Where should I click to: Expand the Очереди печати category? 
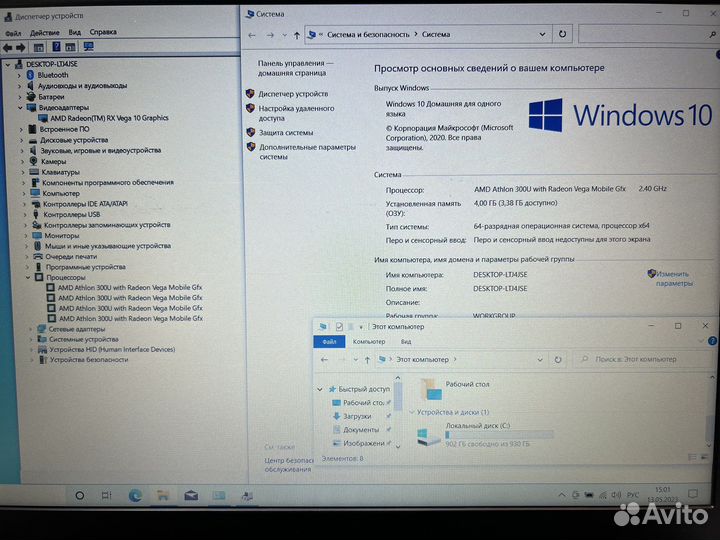click(27, 257)
